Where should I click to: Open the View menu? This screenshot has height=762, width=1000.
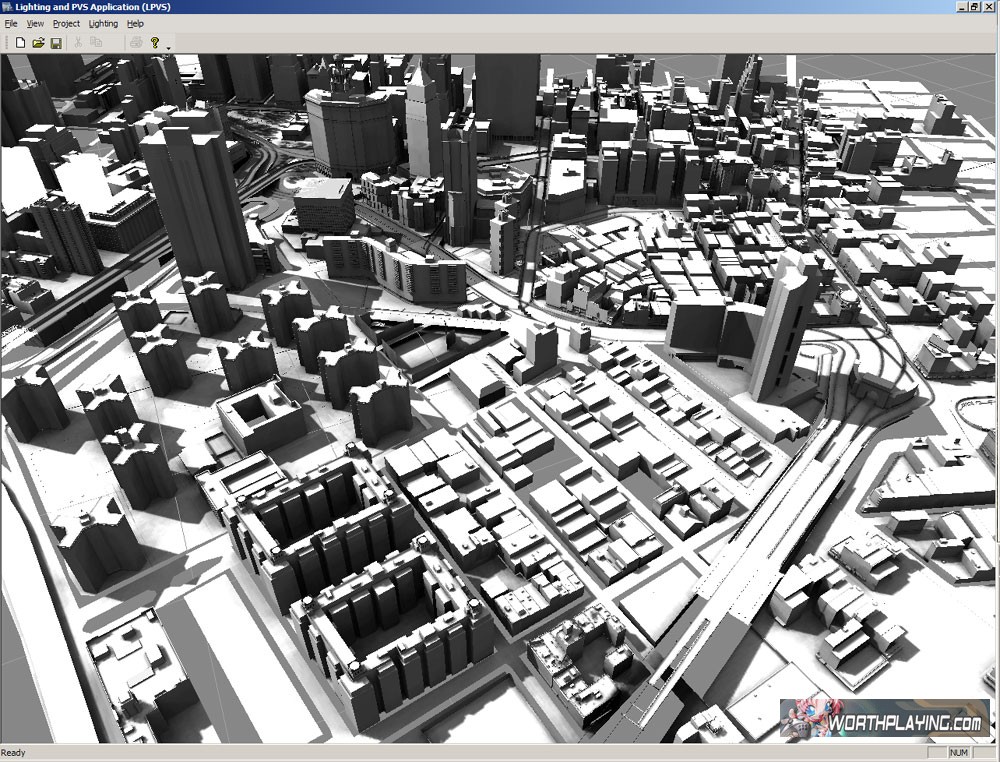coord(35,23)
